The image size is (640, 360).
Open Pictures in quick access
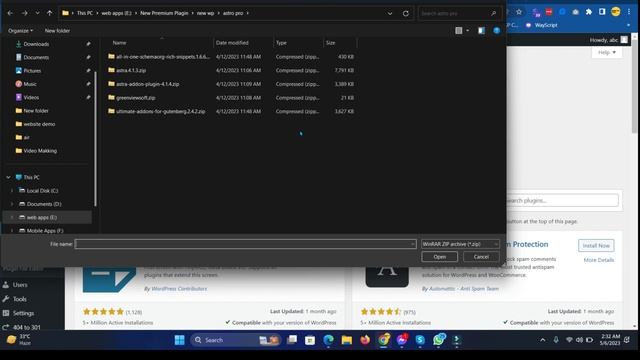click(32, 71)
